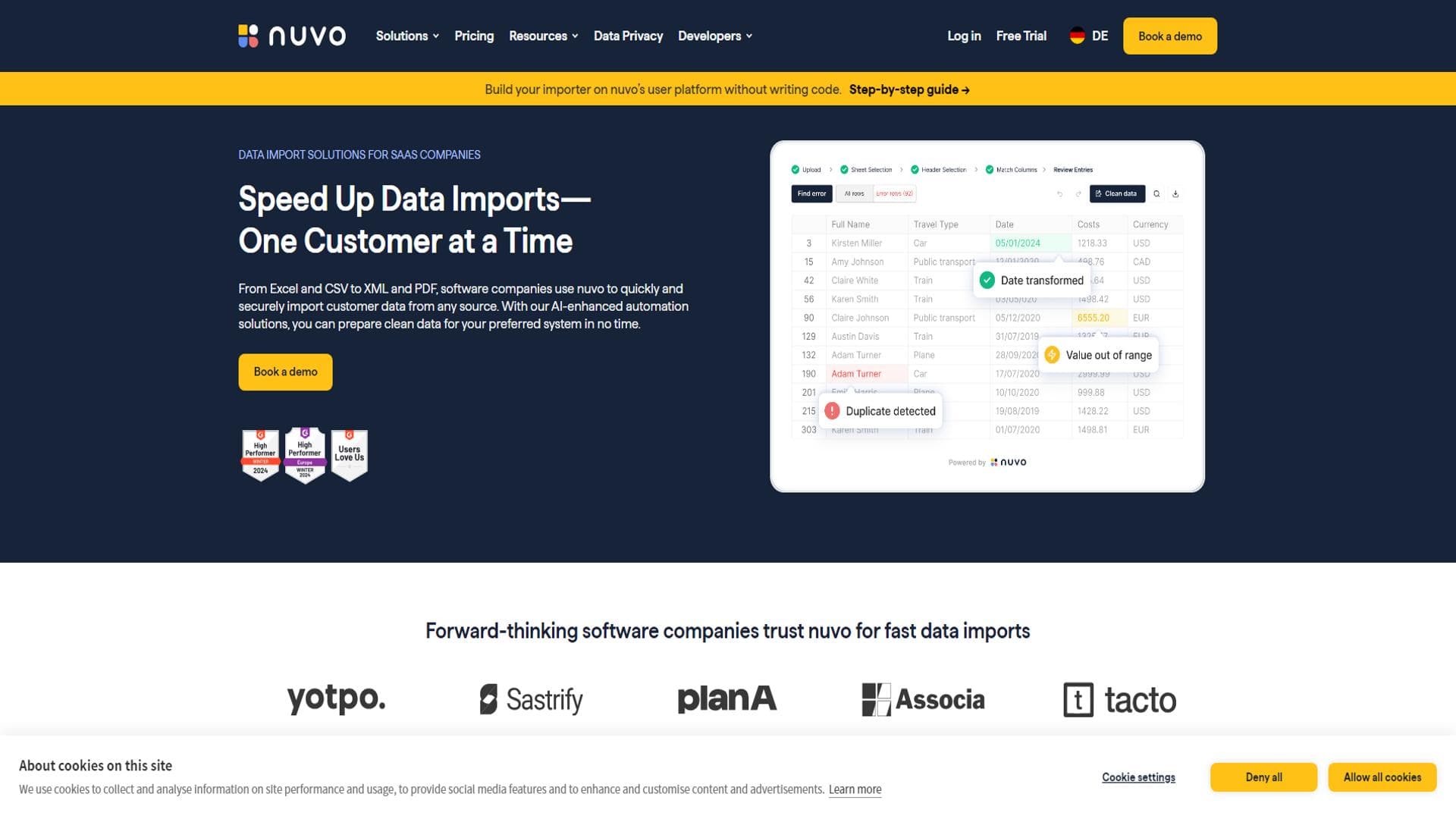Click the G2 High Performer Winter 2024 badge
The image size is (1456, 819).
[260, 455]
